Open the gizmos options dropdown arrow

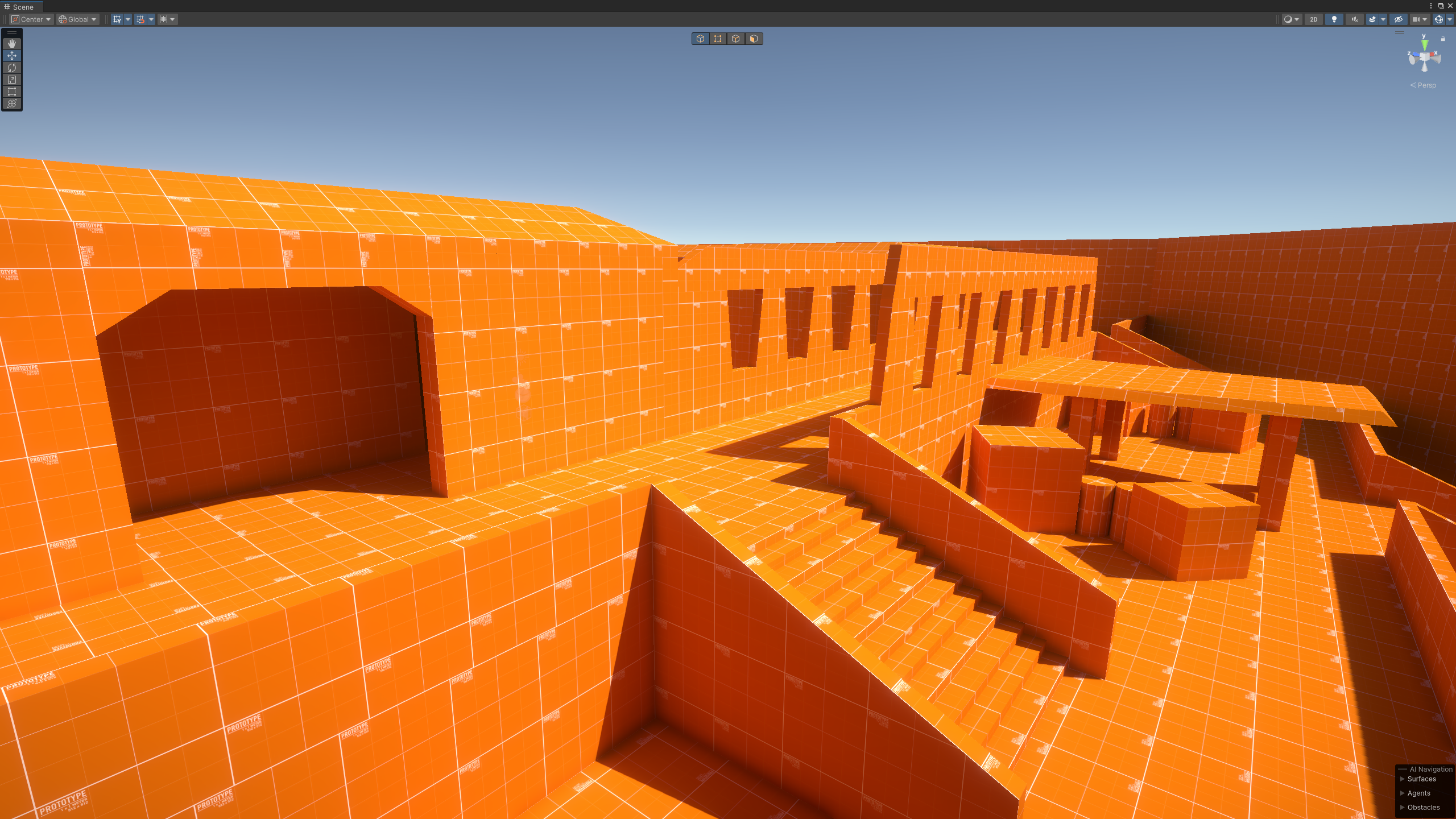point(1449,19)
